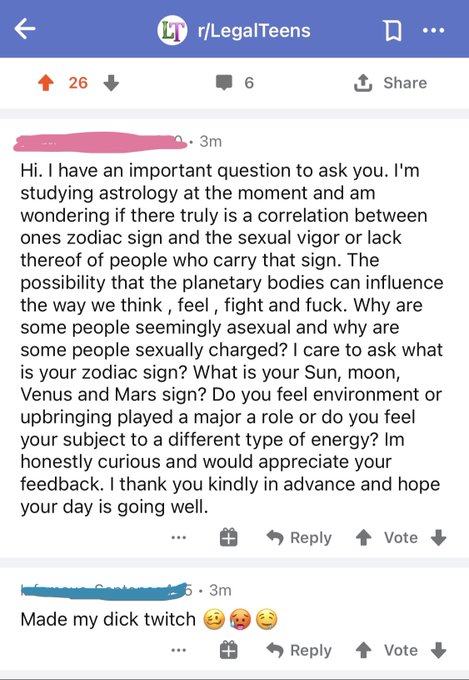Screen dimensions: 469x680
Task: Give an award to the astrology comment
Action: click(x=229, y=537)
